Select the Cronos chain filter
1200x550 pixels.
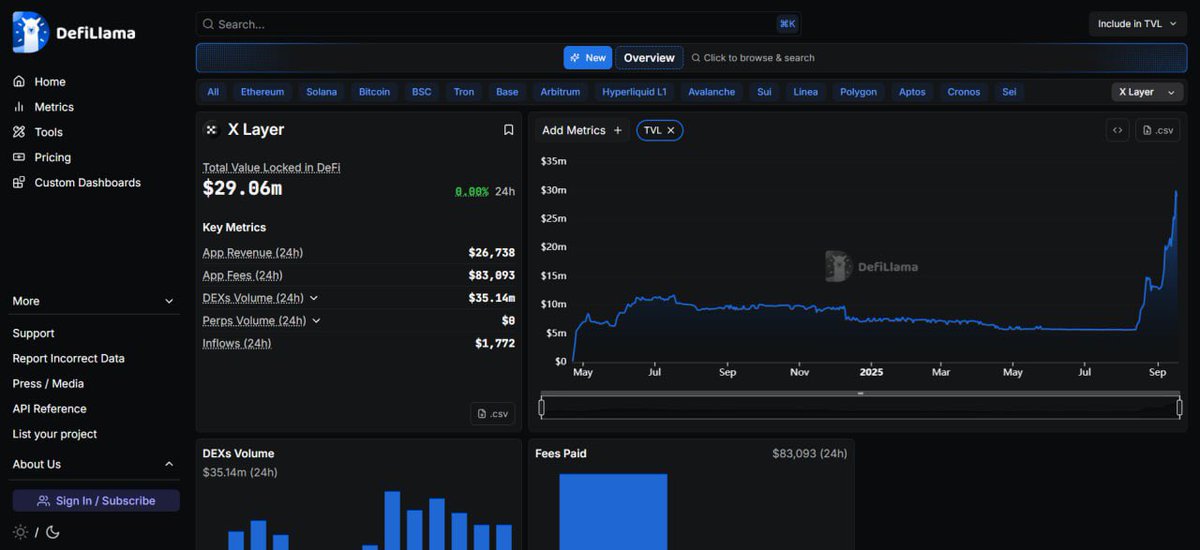(964, 92)
